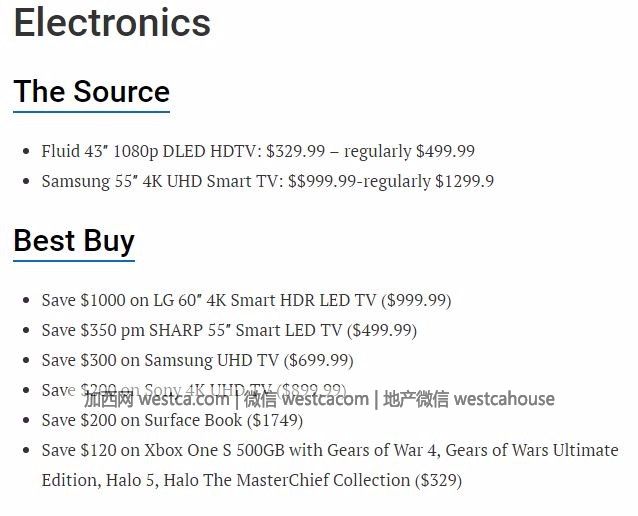Click the regularly $1299.9 Samsung price
638x516 pixels.
click(x=428, y=181)
